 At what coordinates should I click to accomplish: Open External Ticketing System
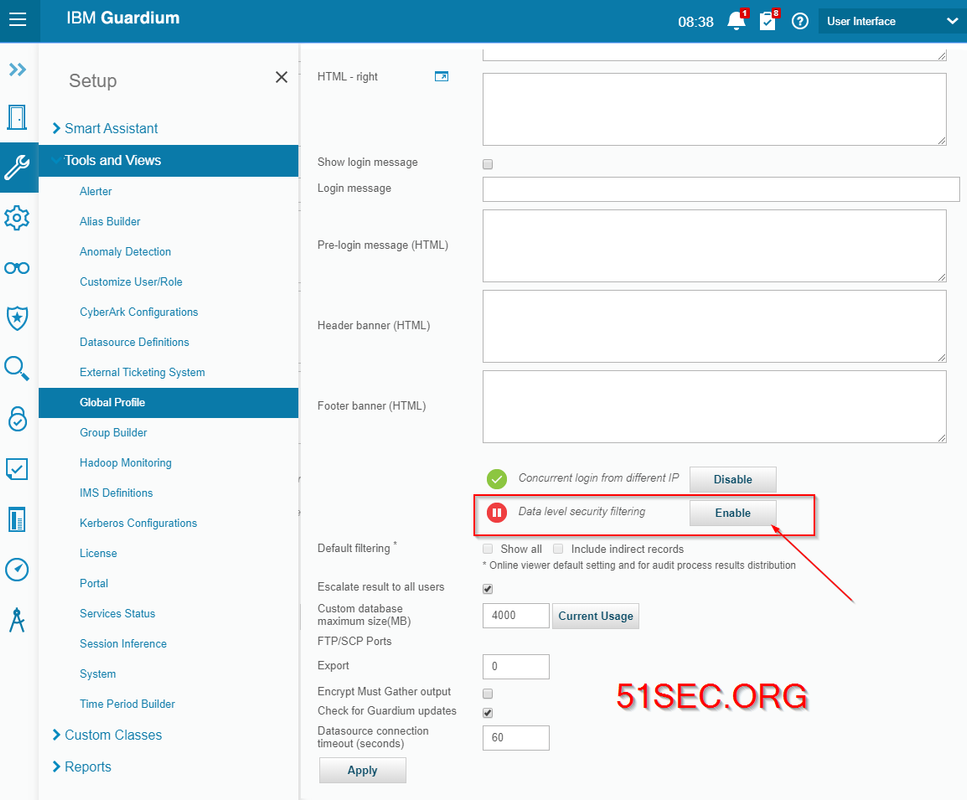click(x=142, y=373)
